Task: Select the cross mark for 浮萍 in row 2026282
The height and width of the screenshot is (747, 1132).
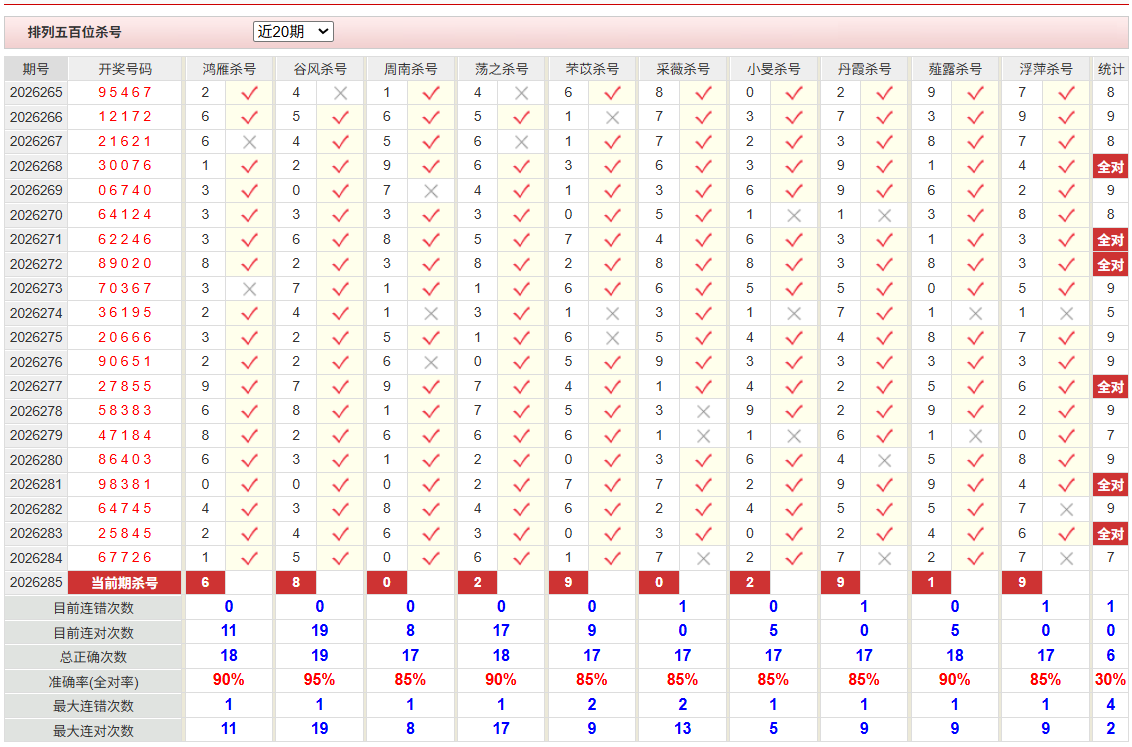Action: 1066,510
